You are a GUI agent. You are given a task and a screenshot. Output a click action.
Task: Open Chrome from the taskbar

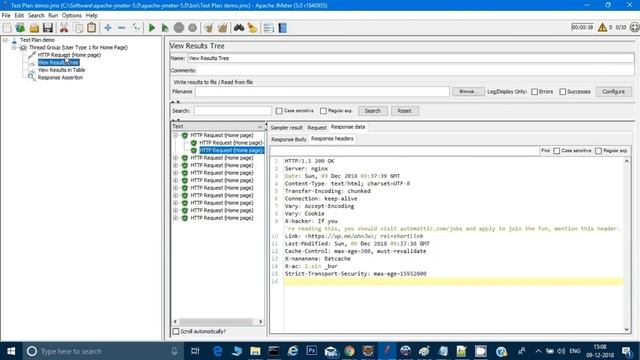click(349, 351)
